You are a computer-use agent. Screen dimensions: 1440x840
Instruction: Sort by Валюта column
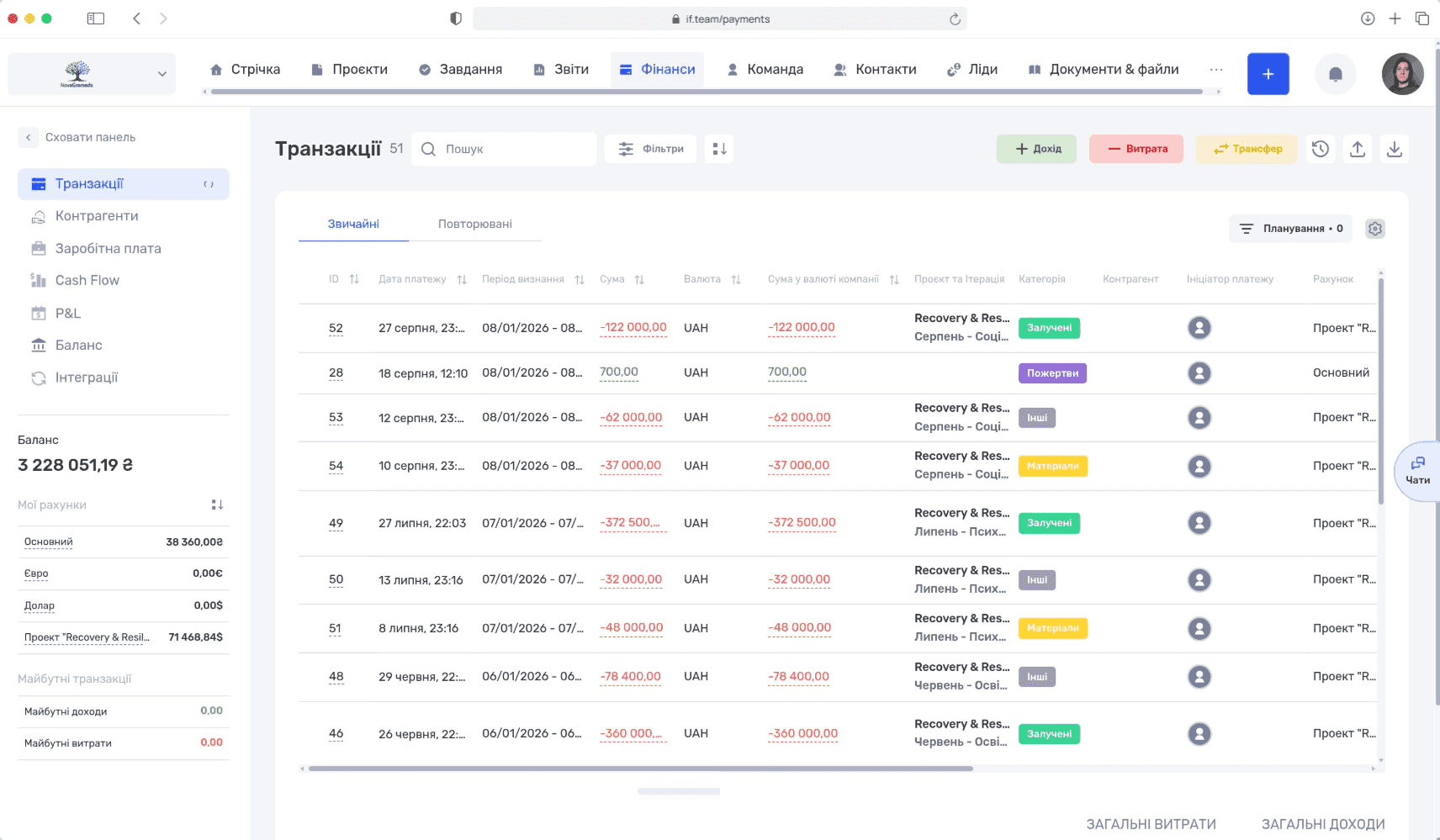(x=736, y=279)
